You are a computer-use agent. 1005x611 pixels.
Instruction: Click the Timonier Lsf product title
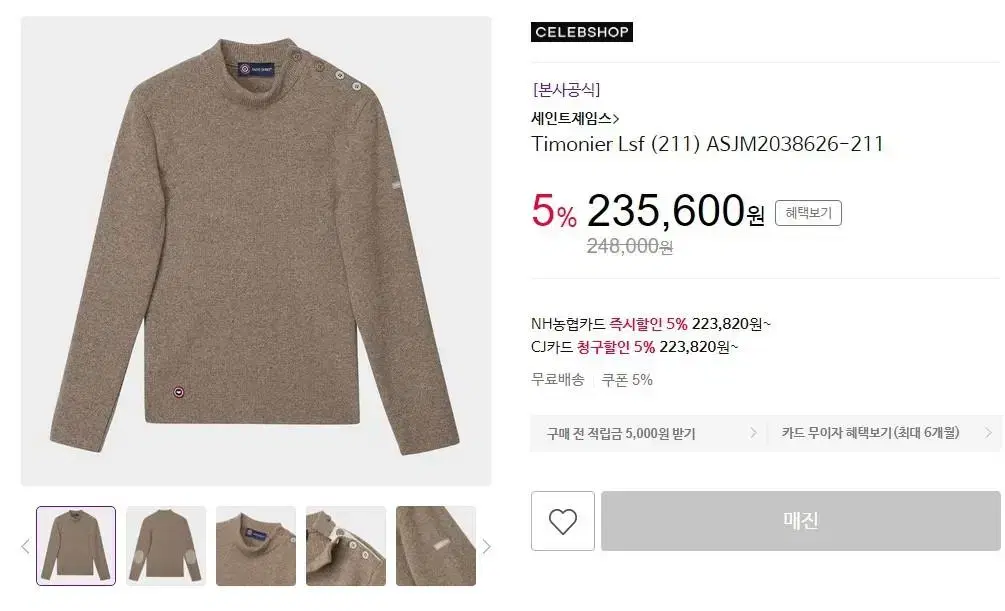(x=707, y=144)
